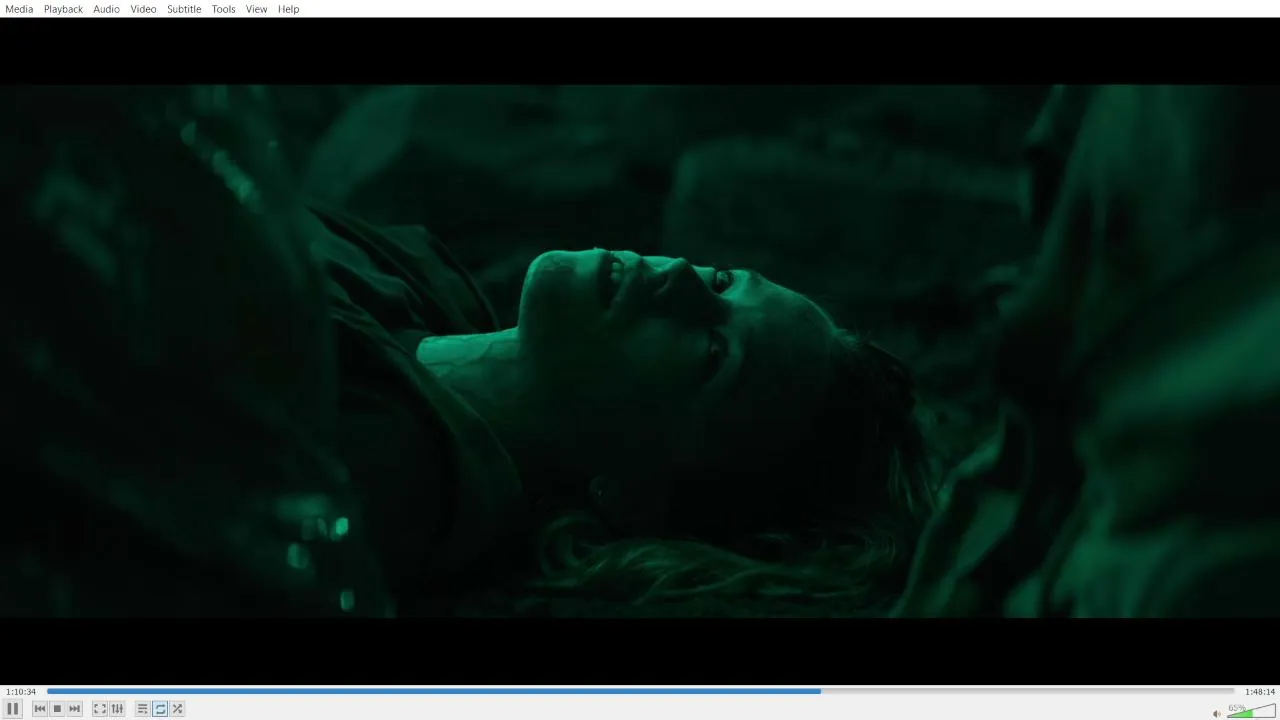Toggle the total time 1:48:14 display

[x=1260, y=692]
